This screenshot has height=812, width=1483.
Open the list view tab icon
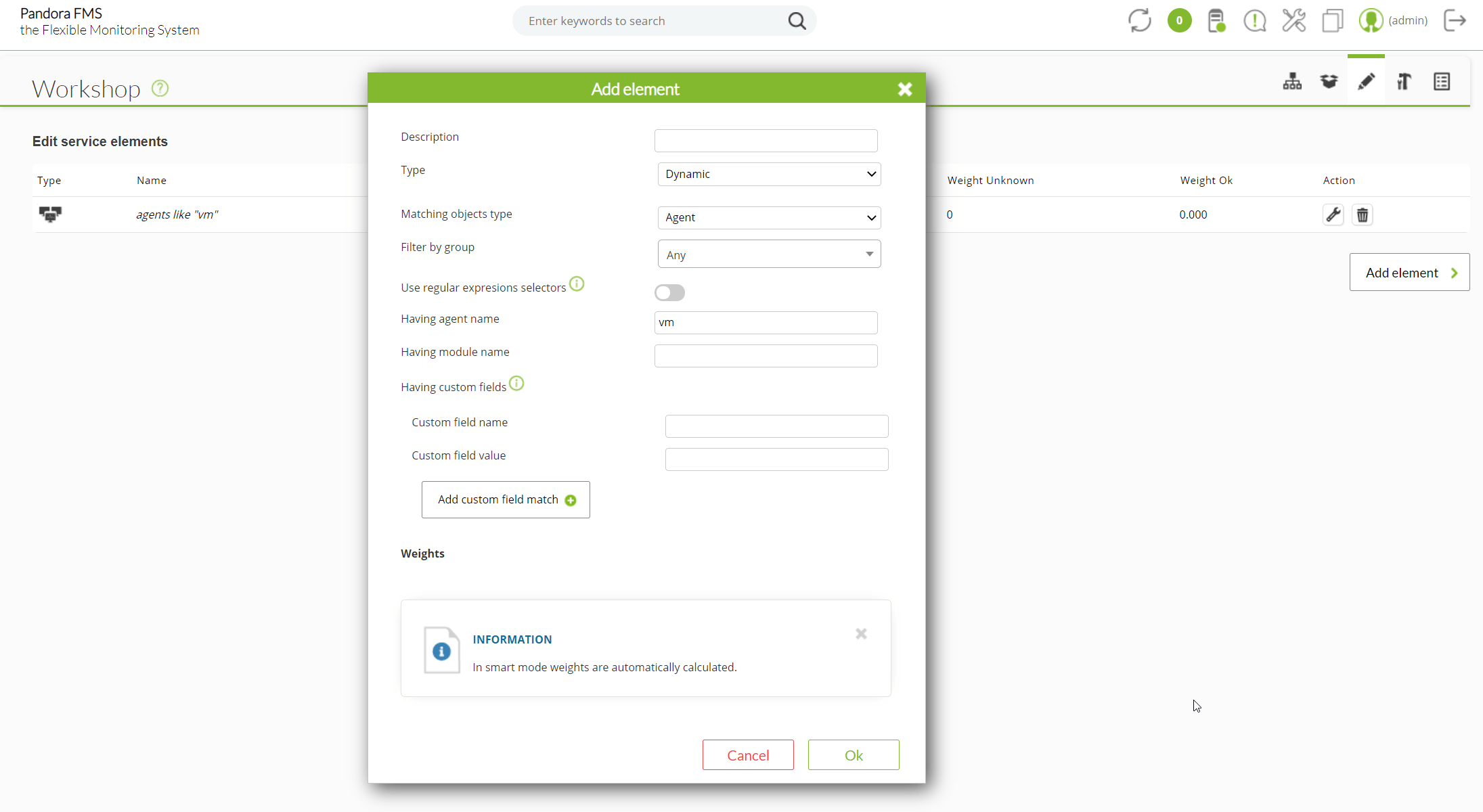click(1442, 82)
